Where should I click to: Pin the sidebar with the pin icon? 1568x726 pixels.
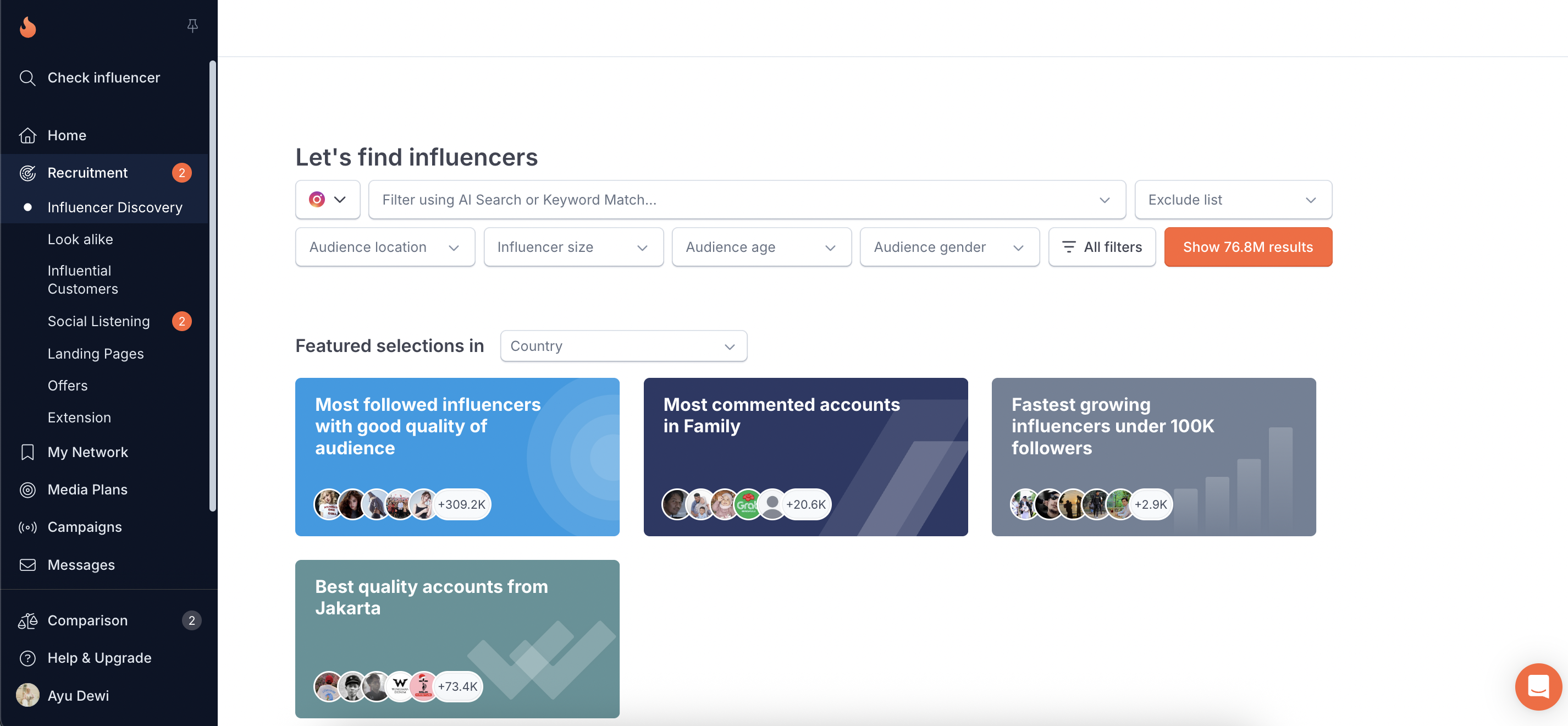click(x=192, y=26)
